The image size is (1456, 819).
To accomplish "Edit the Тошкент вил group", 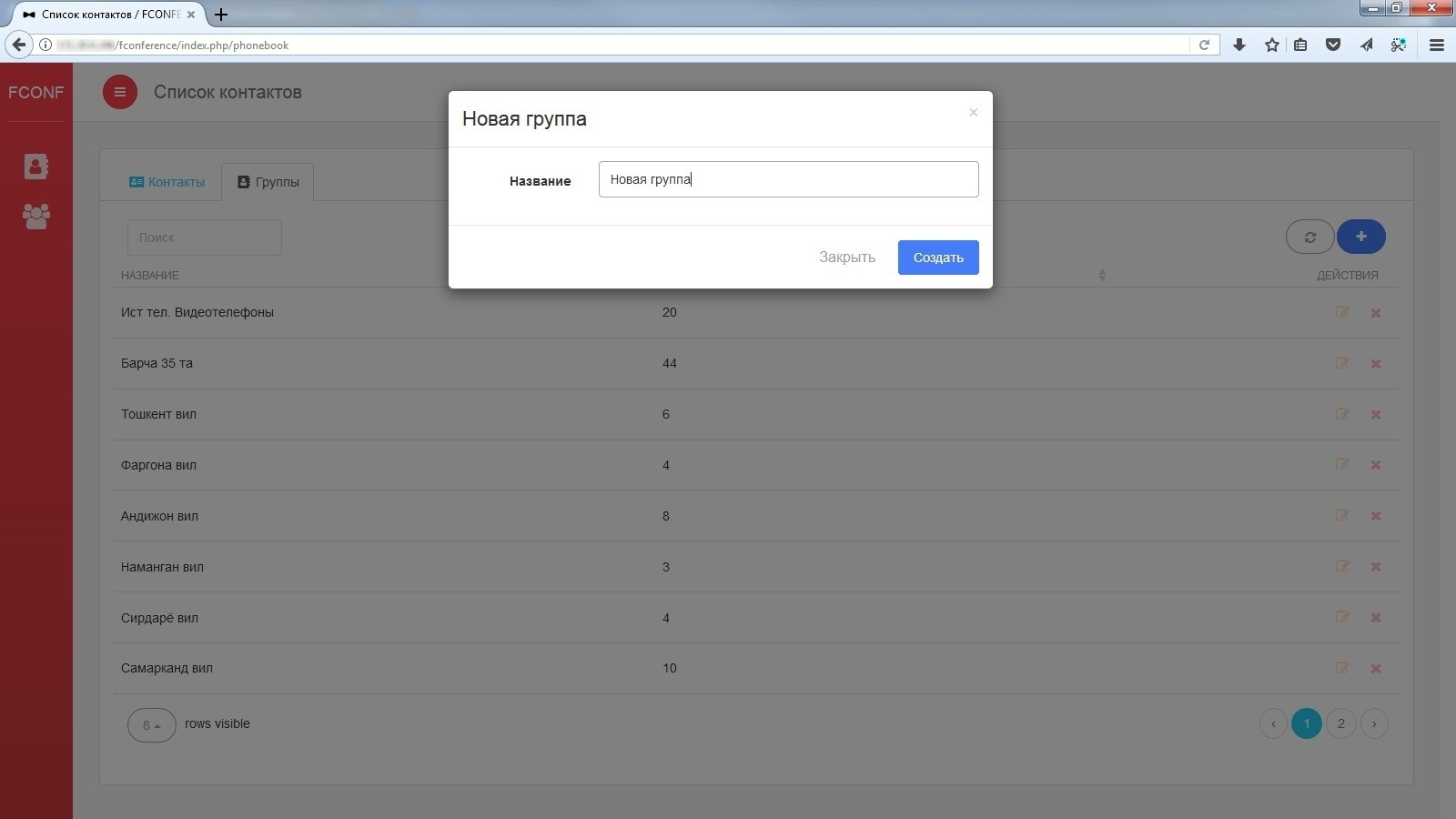I will [x=1342, y=414].
